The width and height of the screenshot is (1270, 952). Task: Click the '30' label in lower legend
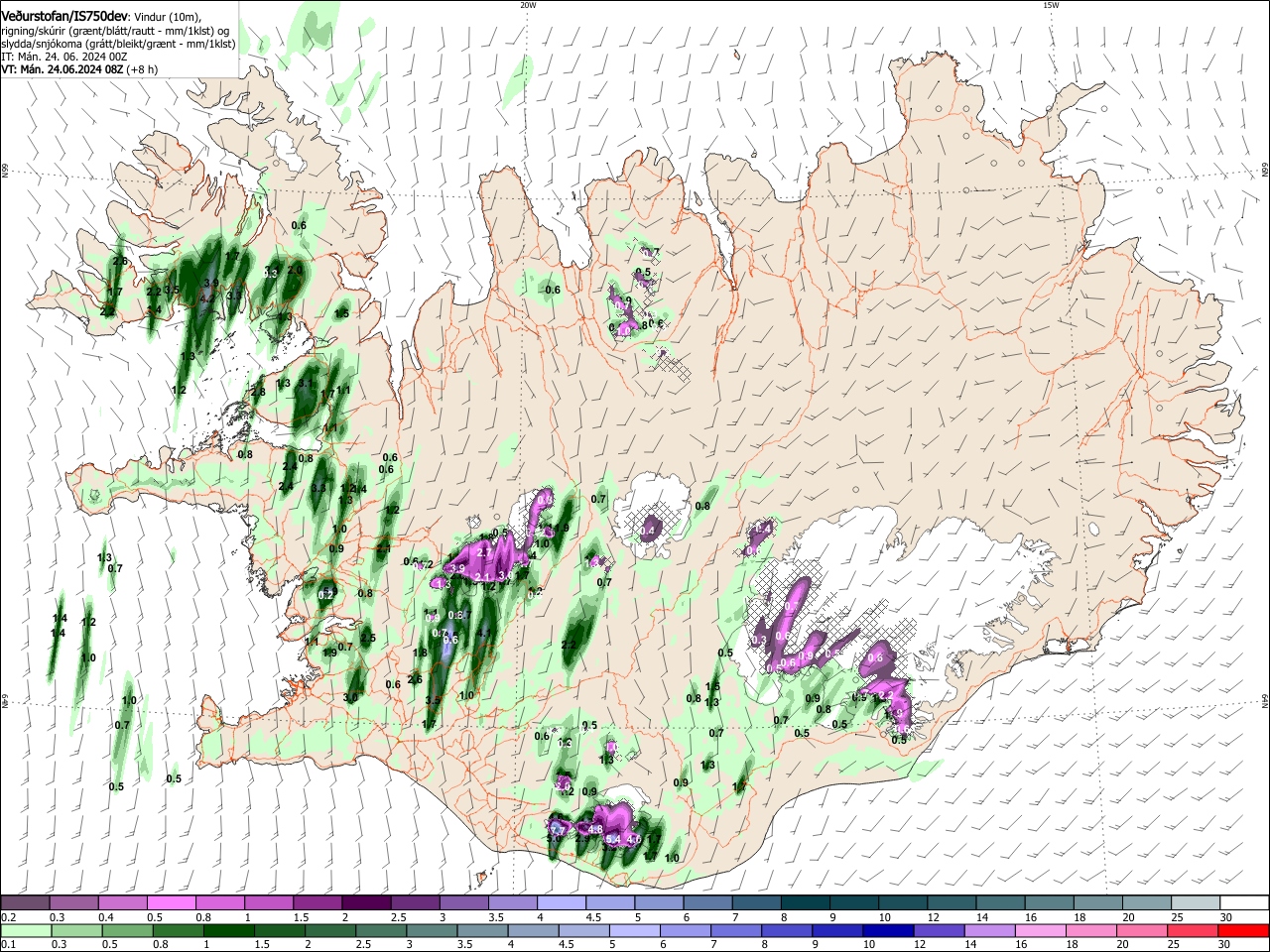pyautogui.click(x=1224, y=945)
